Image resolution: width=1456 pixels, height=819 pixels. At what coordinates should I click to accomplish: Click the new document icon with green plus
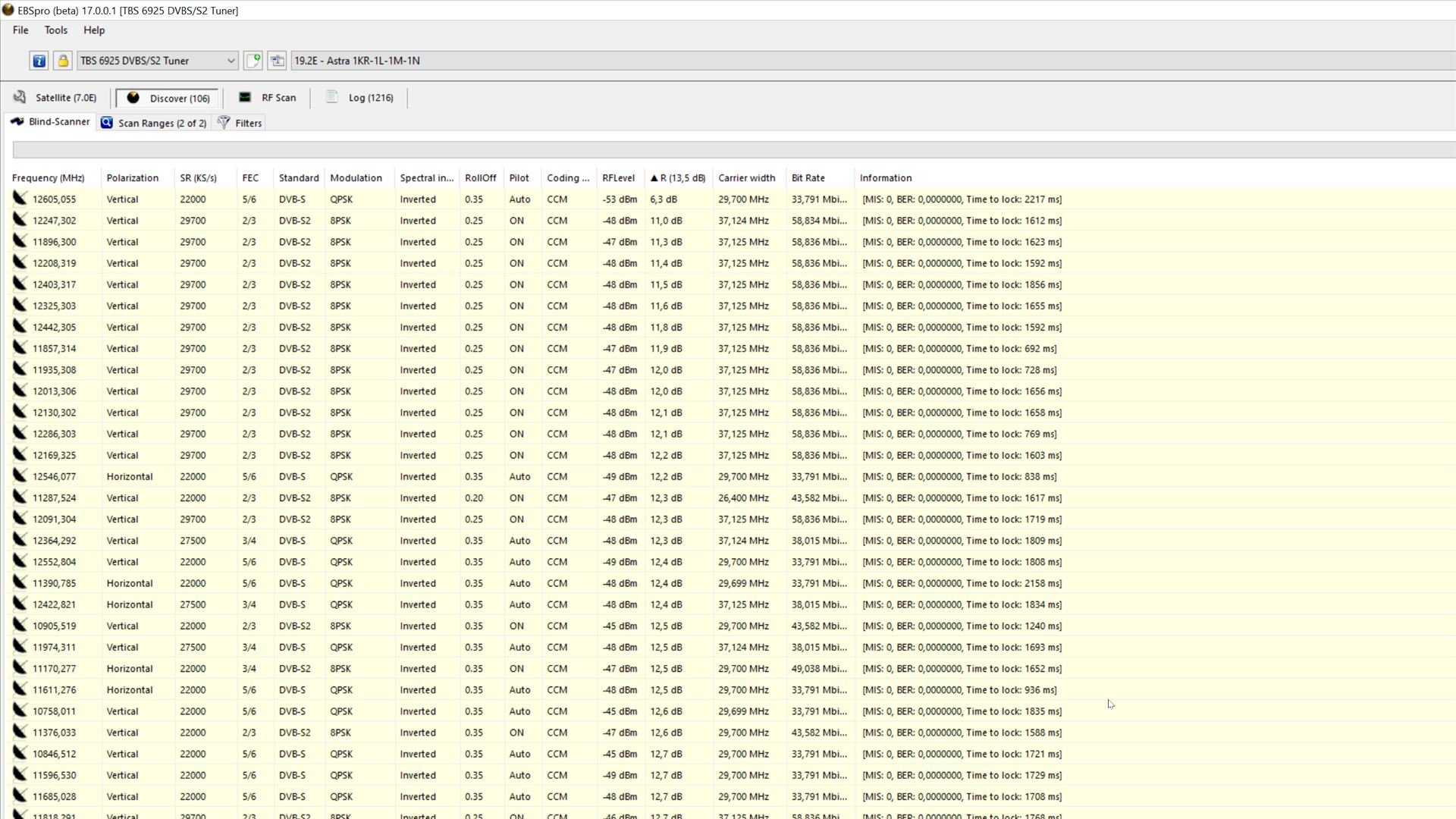[x=253, y=61]
